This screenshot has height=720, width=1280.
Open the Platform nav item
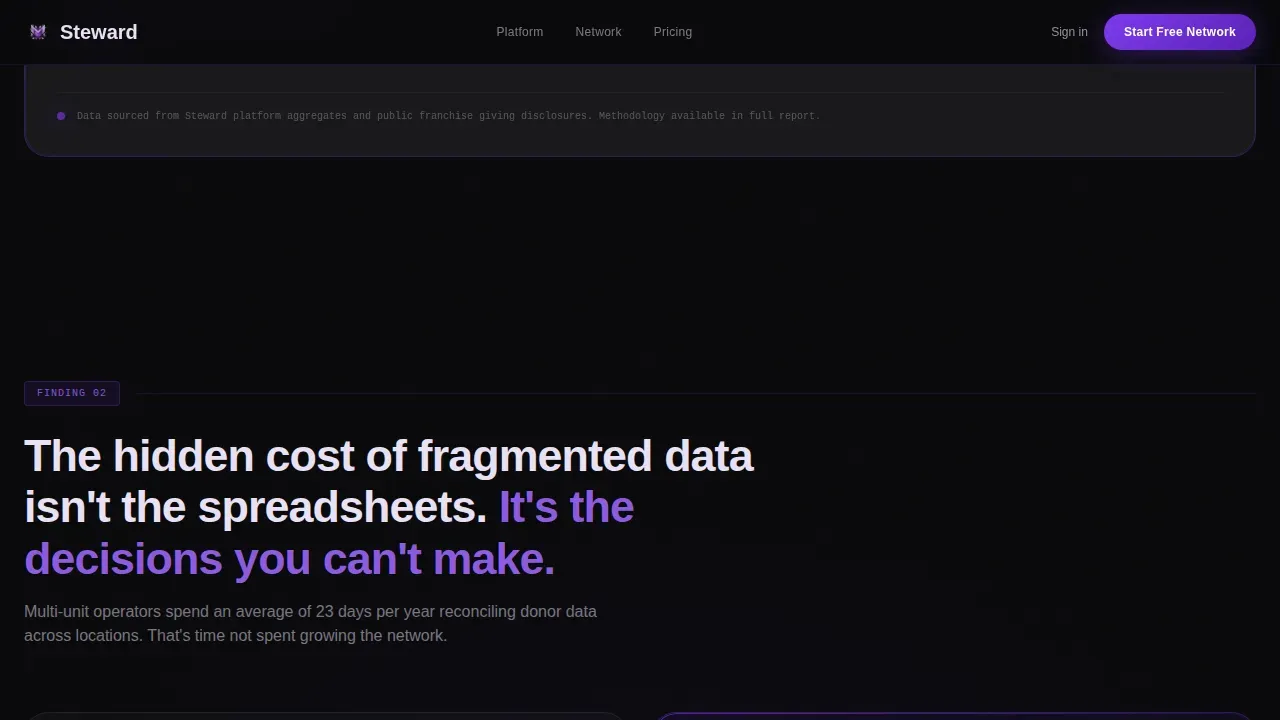[x=520, y=32]
